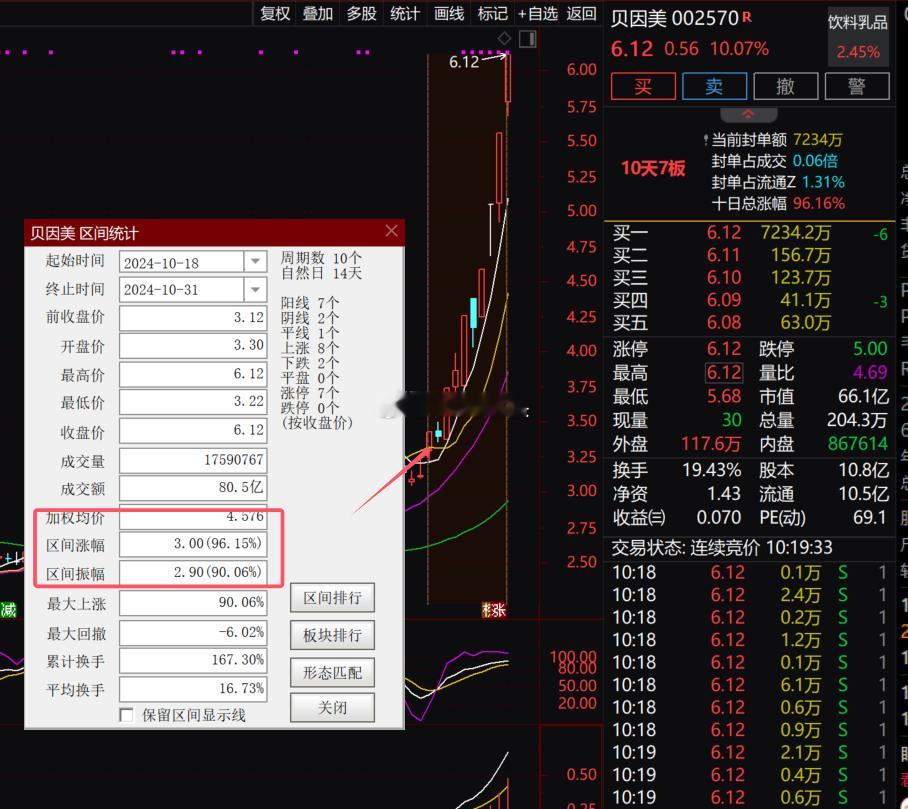Screen dimensions: 908x809
Task: Click the 交易状态 连续竞价 status line
Action: (x=722, y=547)
